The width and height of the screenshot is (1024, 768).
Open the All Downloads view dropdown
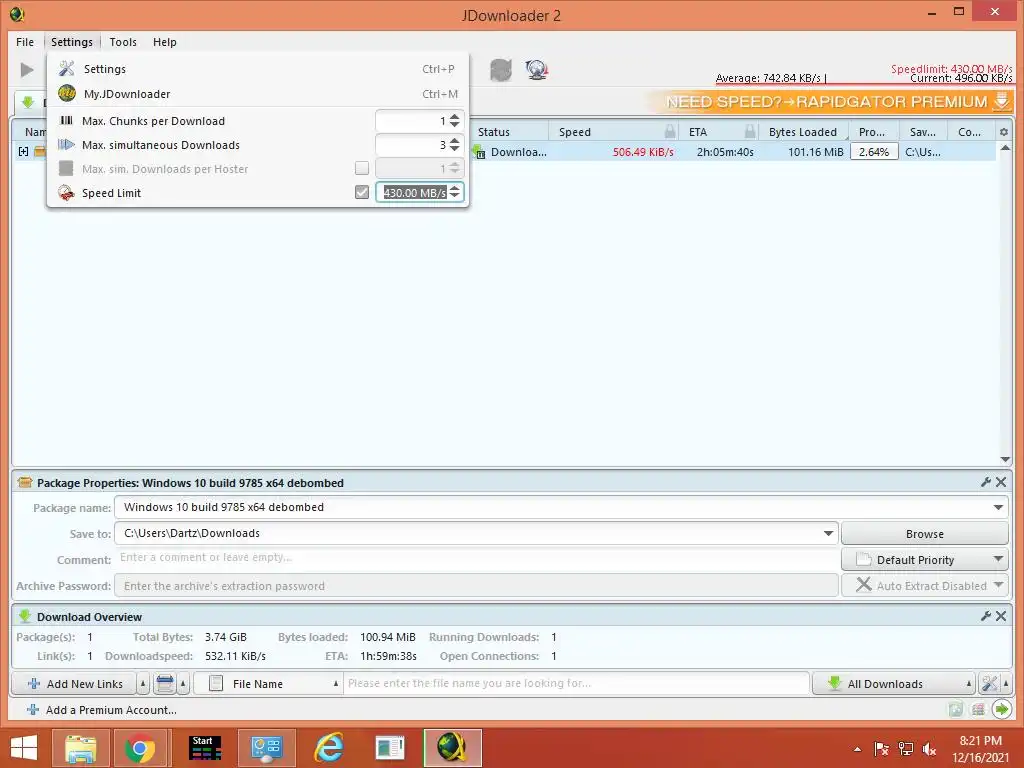893,684
